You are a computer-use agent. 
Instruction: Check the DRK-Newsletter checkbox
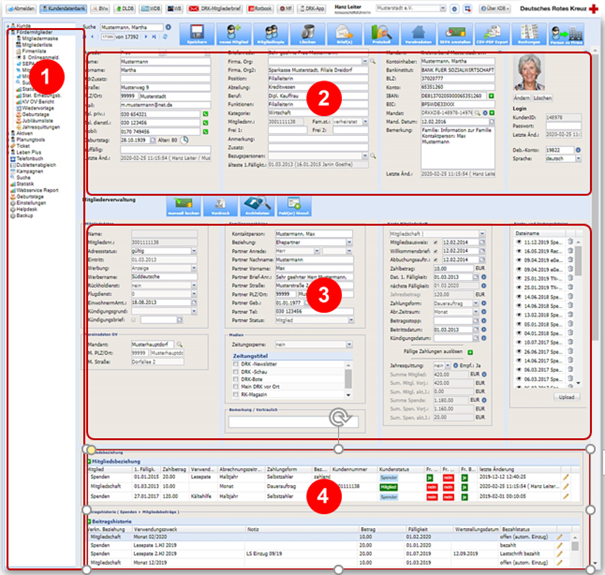point(236,366)
